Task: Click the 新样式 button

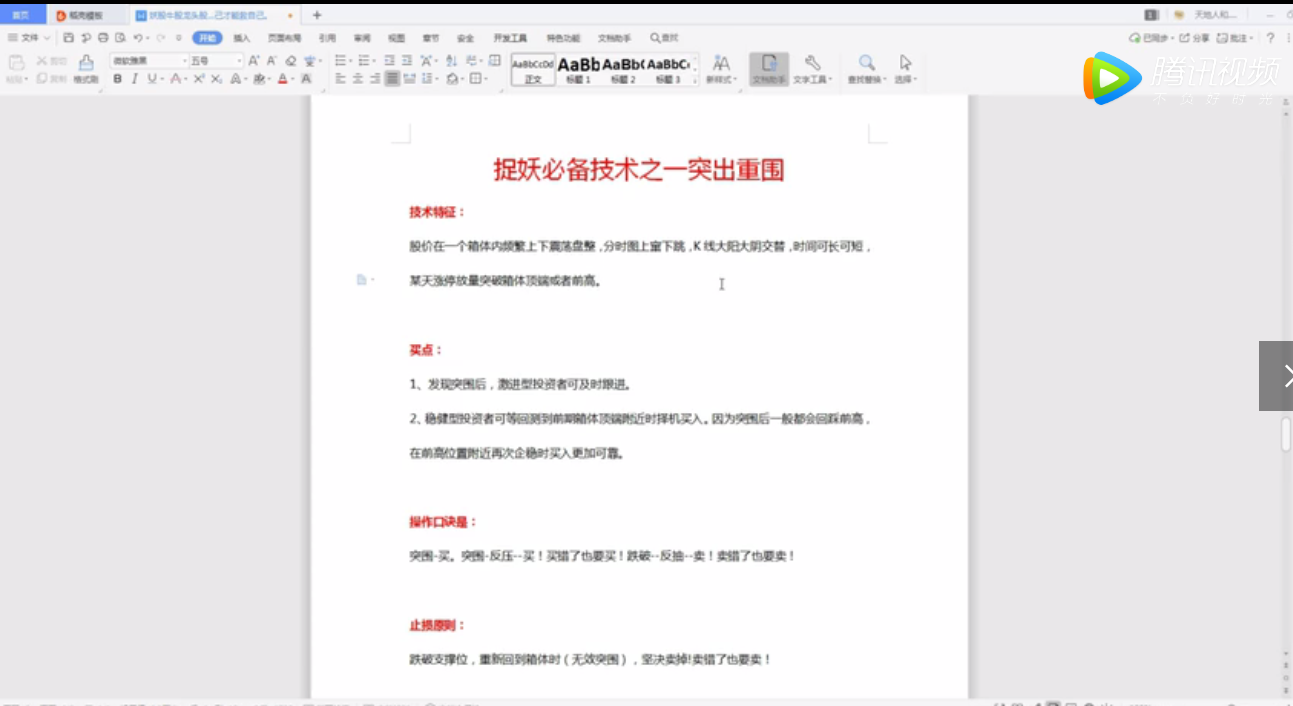Action: pos(722,67)
